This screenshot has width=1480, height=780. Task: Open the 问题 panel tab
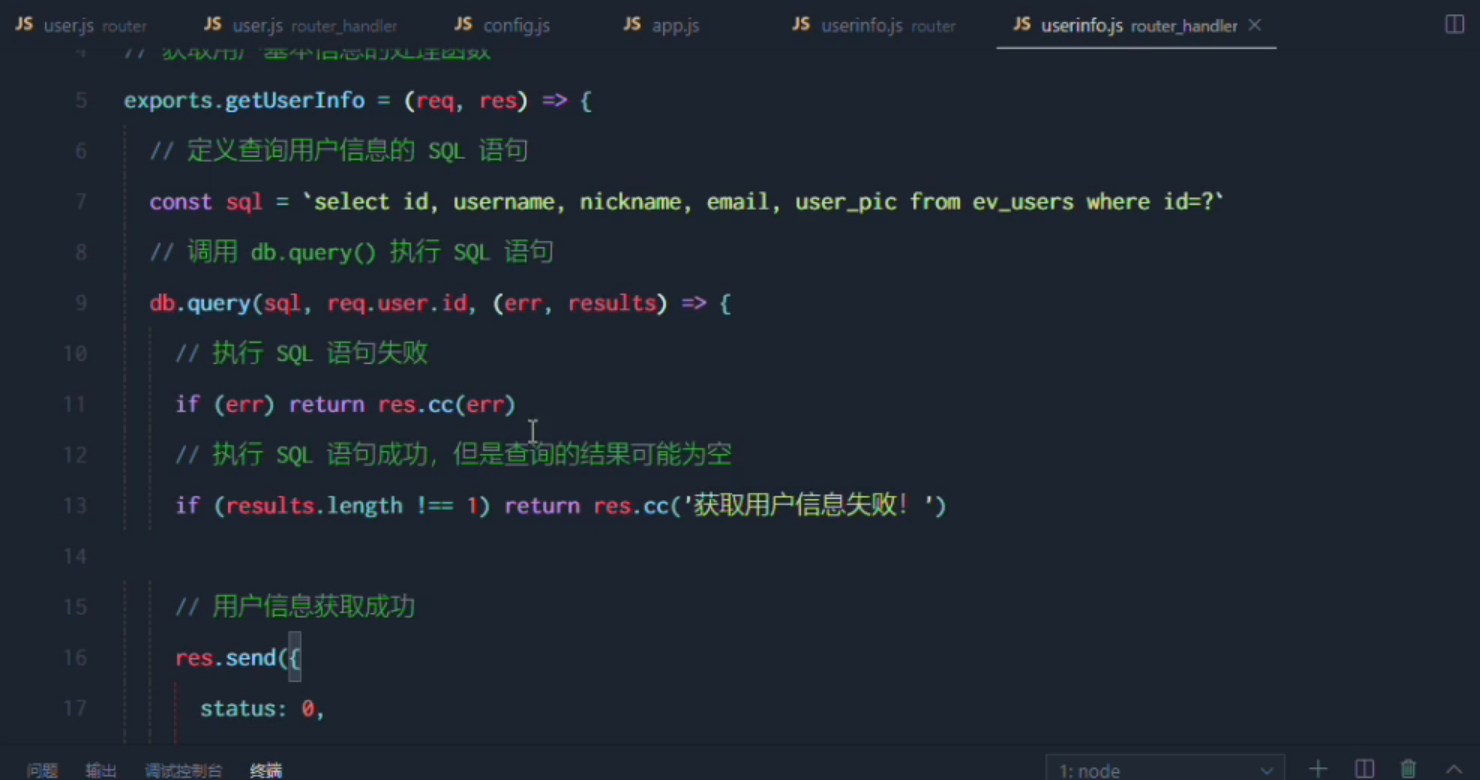pos(42,770)
